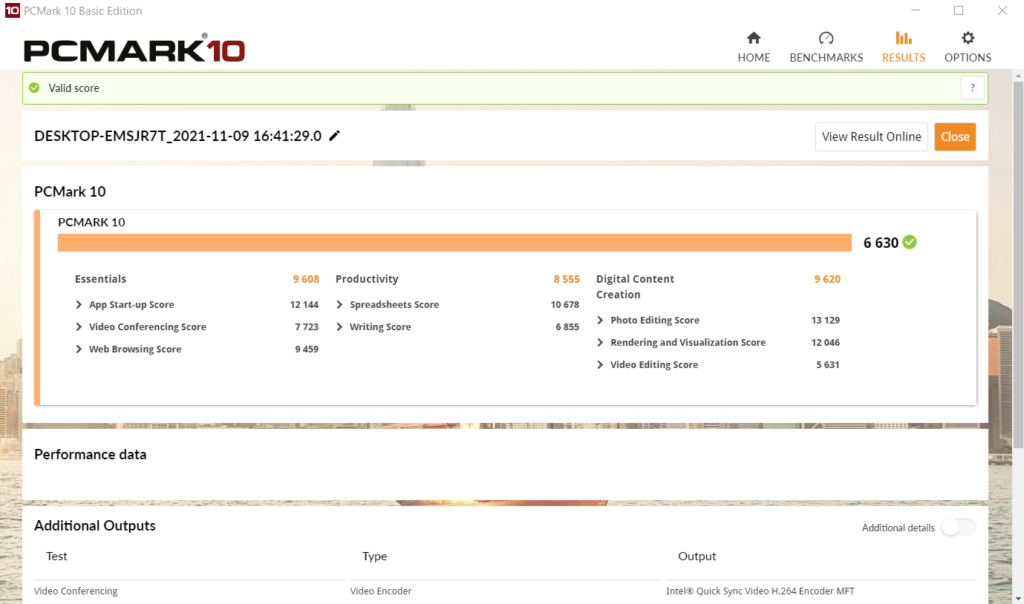The height and width of the screenshot is (604, 1024).
Task: Go to the HOME tab label
Action: (754, 57)
